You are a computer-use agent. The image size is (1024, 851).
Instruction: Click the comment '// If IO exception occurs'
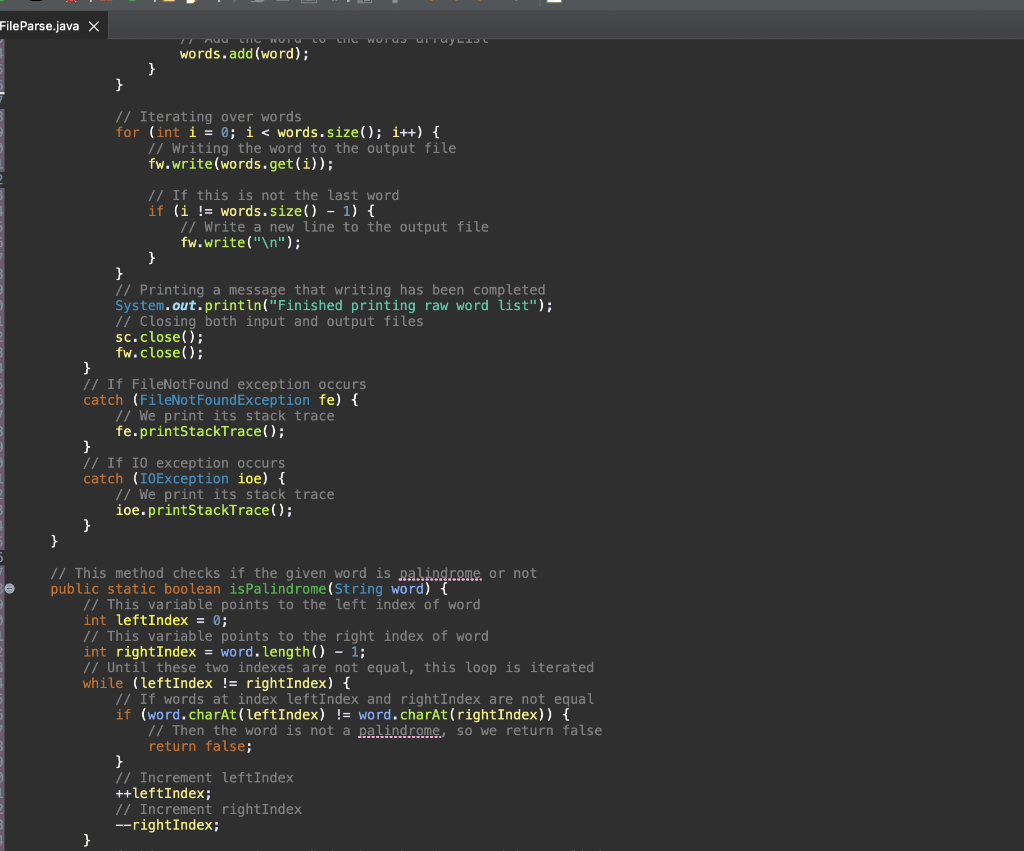tap(184, 463)
